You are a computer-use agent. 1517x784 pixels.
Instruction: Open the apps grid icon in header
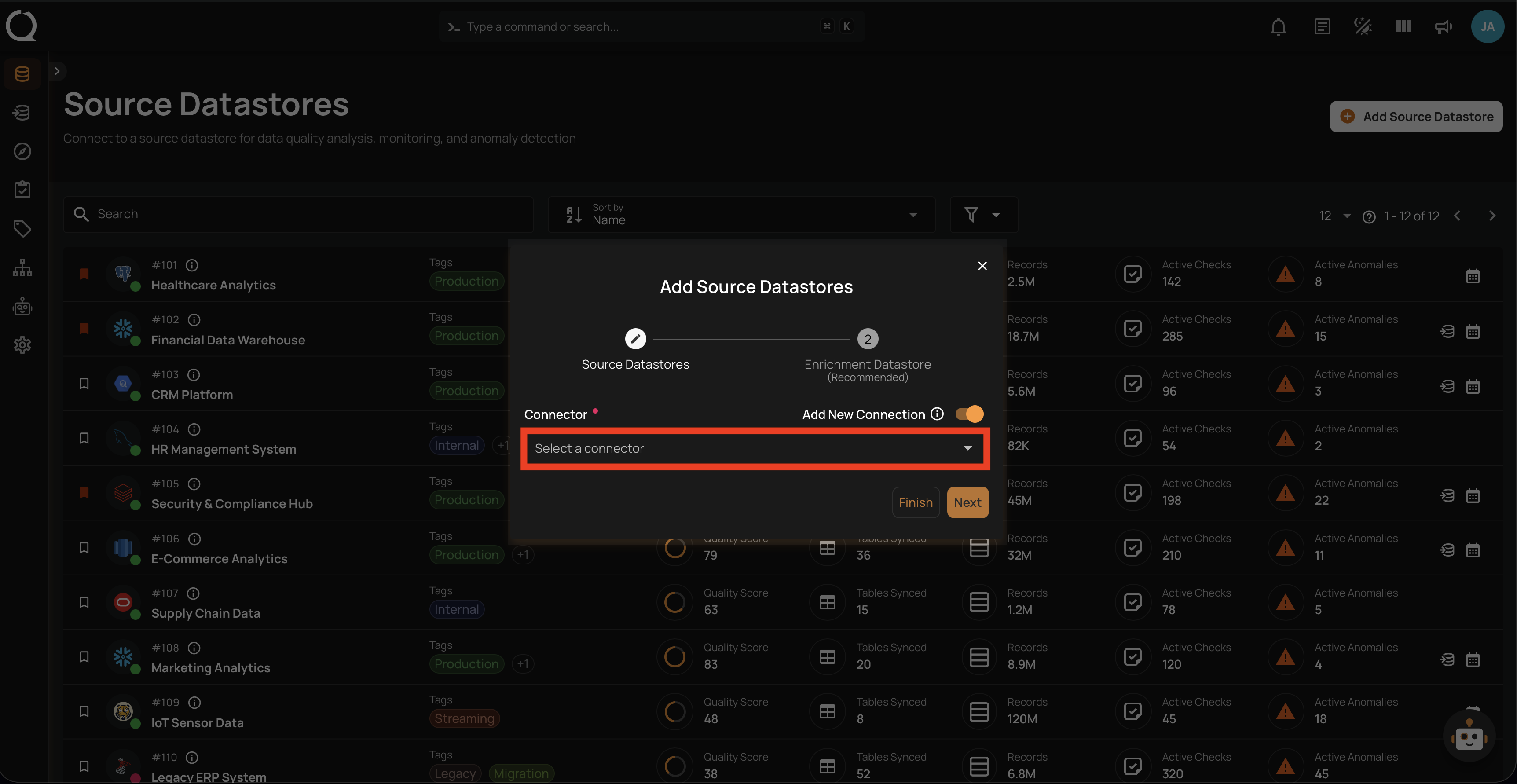(x=1403, y=27)
